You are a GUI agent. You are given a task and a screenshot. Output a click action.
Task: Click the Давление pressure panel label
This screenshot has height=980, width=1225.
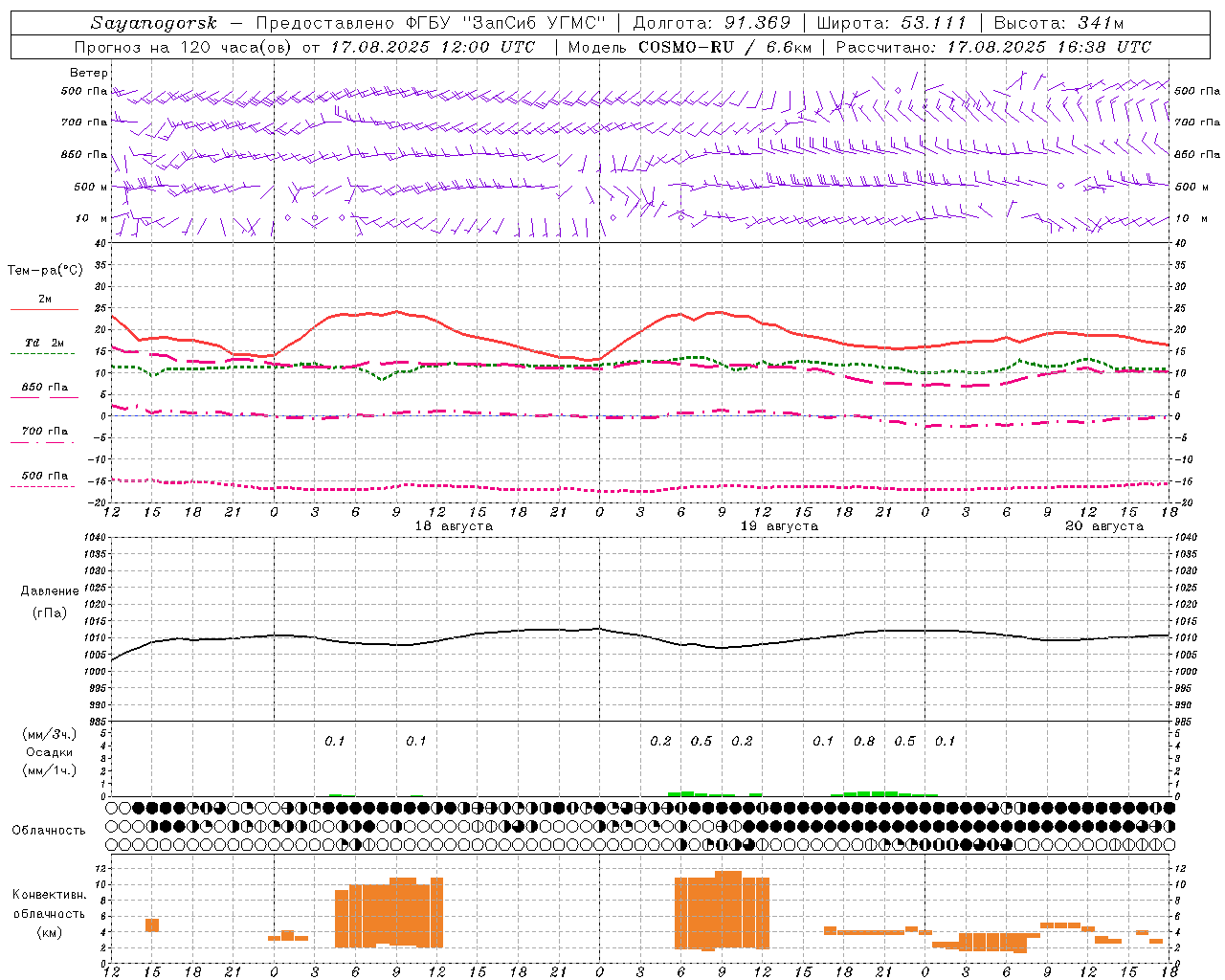pyautogui.click(x=50, y=591)
